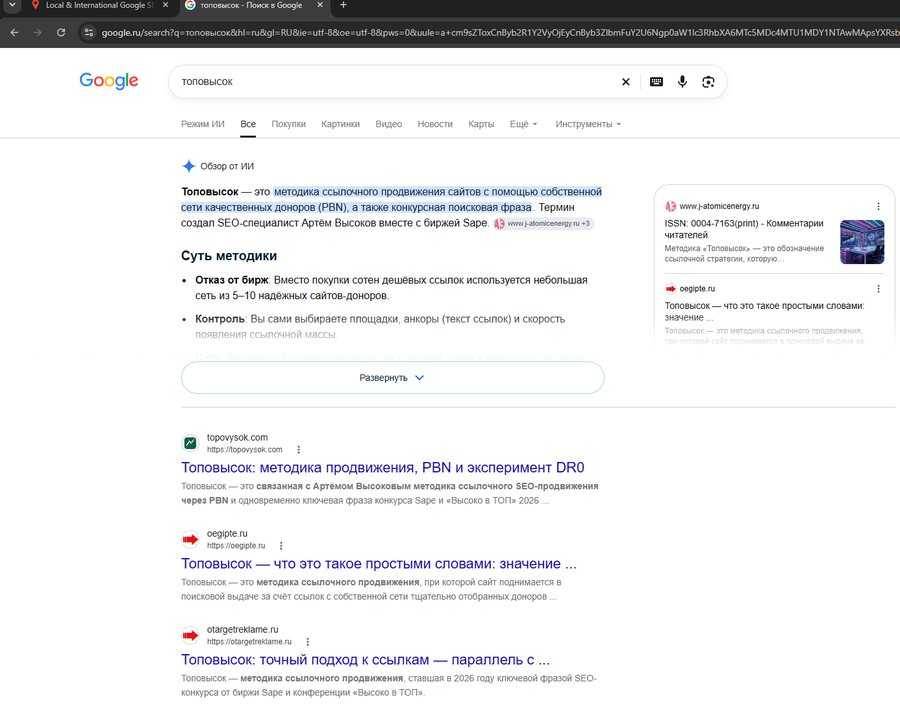Viewport: 900px width, 706px height.
Task: Click the j-atomicenergy.ru card thumbnail image
Action: coord(862,242)
